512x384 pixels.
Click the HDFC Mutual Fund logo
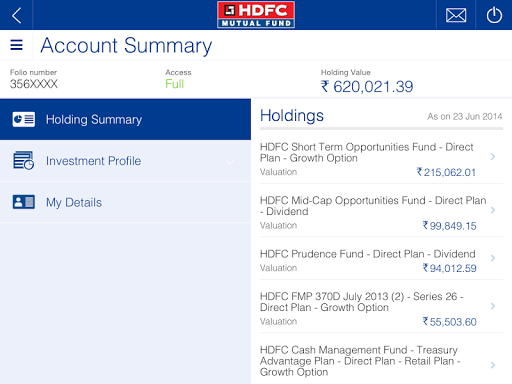[x=256, y=15]
